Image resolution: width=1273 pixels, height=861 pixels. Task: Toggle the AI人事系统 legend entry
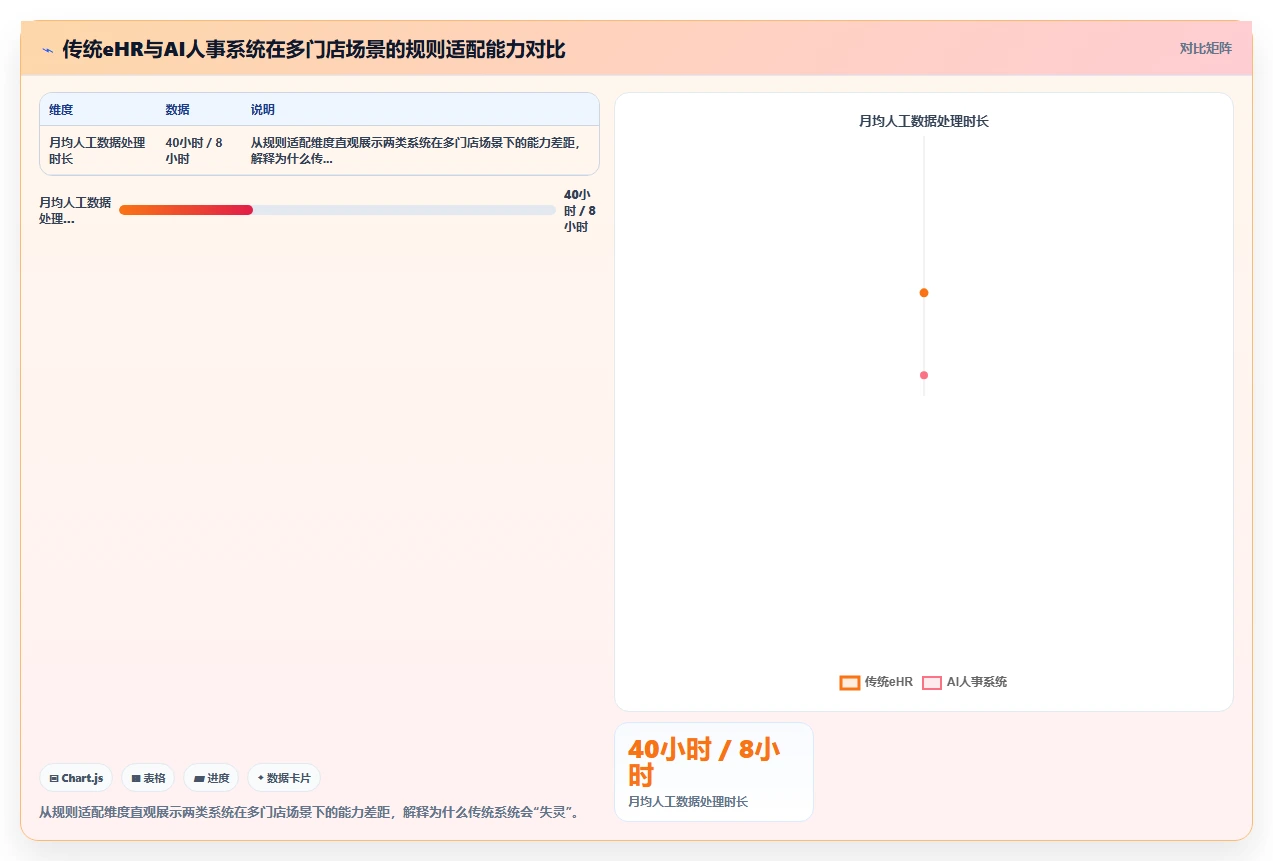(x=964, y=682)
